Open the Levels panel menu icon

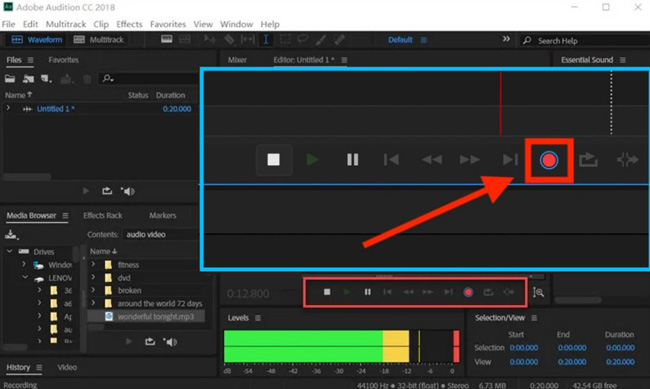[258, 318]
